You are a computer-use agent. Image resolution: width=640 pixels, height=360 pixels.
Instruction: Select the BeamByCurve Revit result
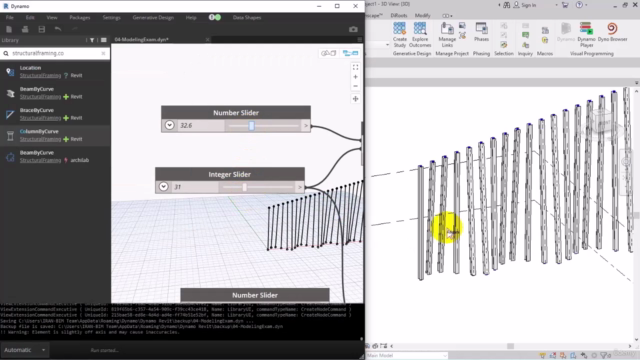tap(55, 93)
